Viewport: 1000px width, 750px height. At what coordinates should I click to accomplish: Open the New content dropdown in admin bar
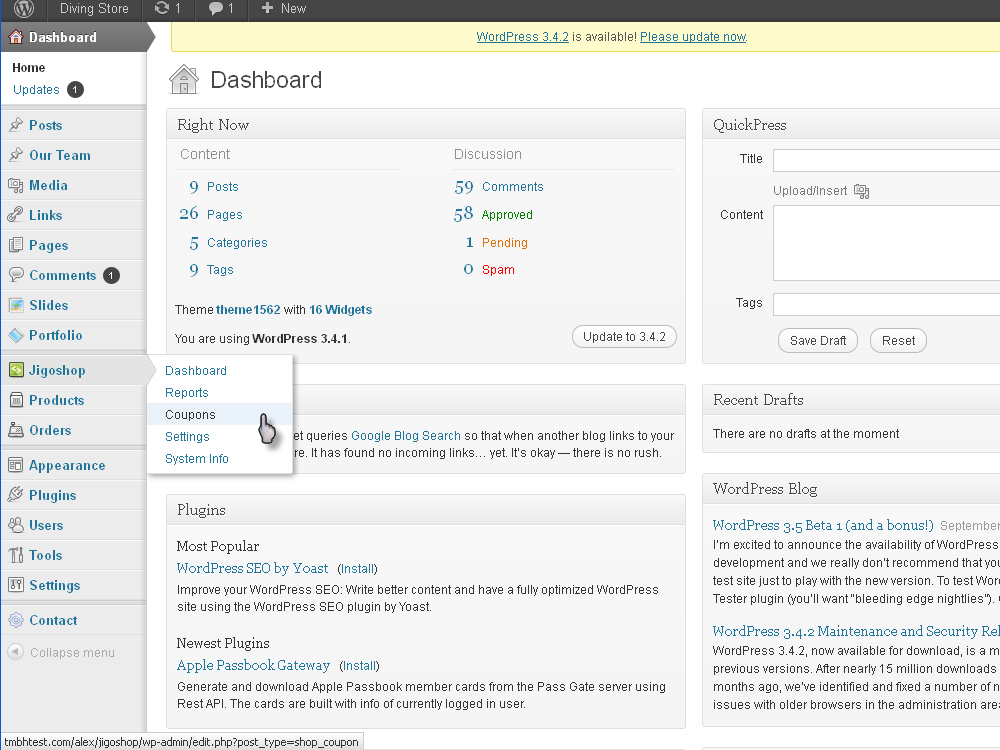[x=284, y=9]
